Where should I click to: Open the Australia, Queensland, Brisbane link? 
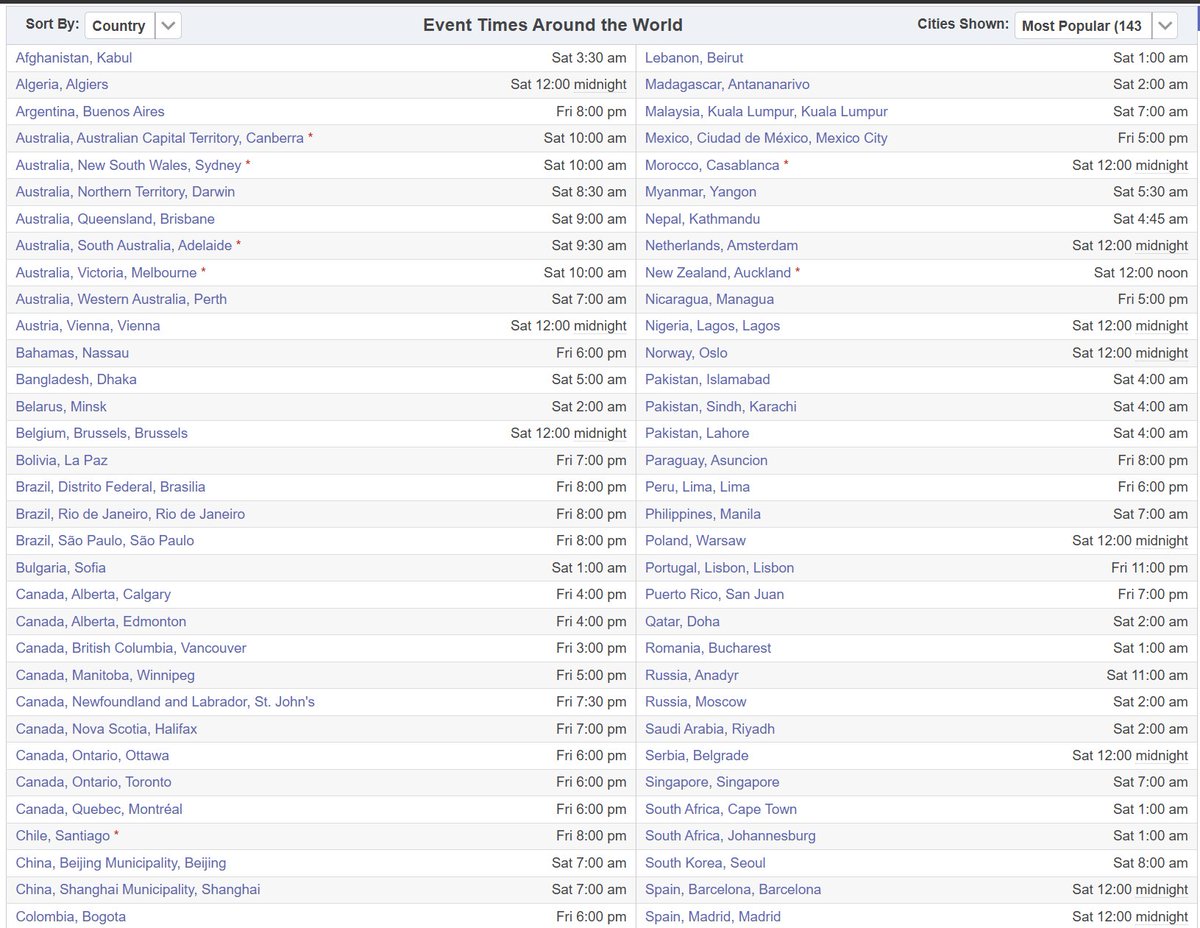click(115, 219)
